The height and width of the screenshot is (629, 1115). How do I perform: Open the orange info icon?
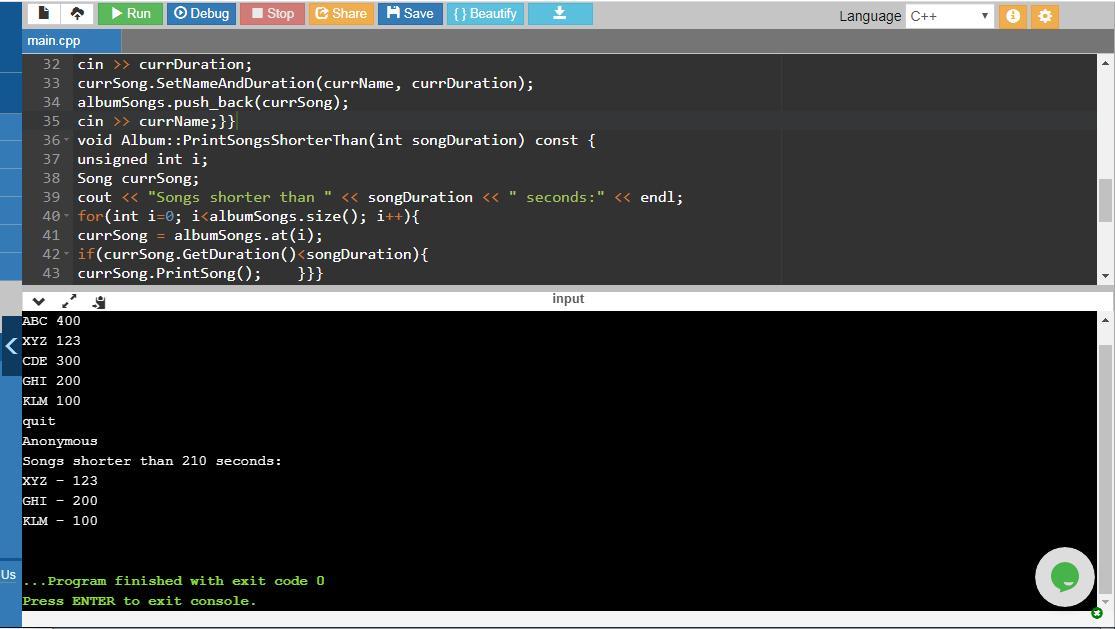pyautogui.click(x=1012, y=16)
